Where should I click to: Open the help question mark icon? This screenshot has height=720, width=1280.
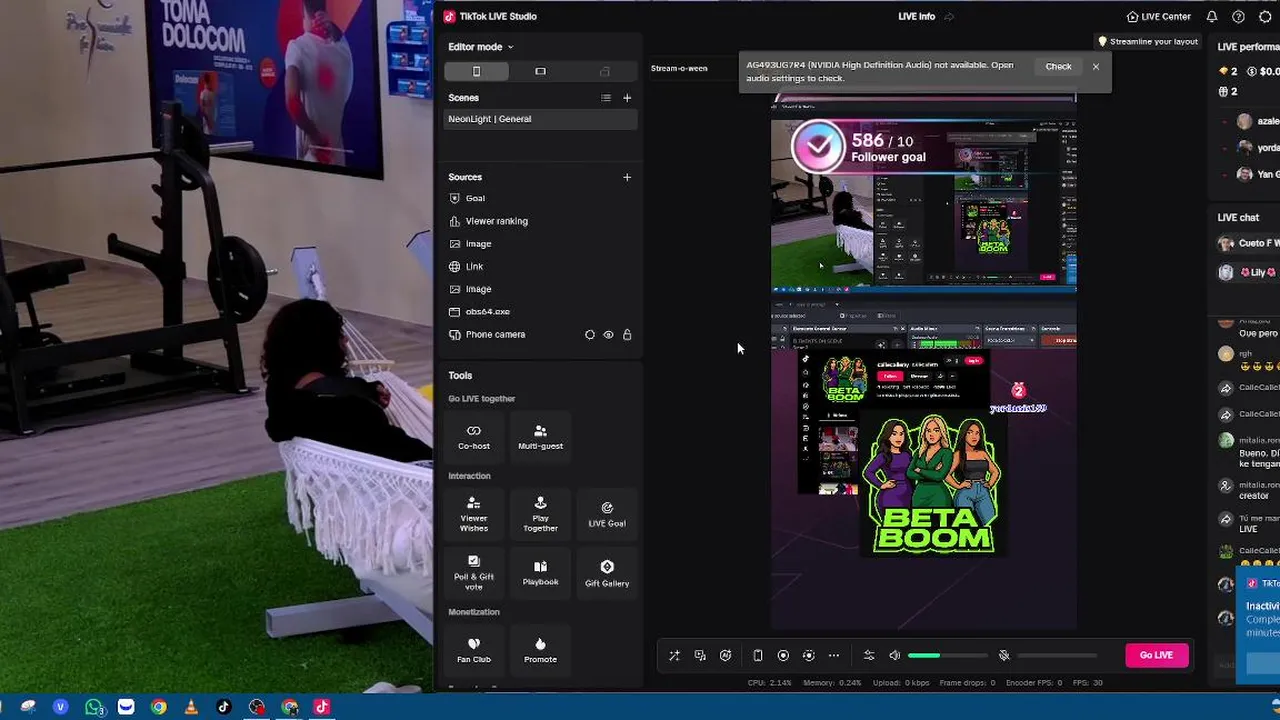pos(1238,17)
